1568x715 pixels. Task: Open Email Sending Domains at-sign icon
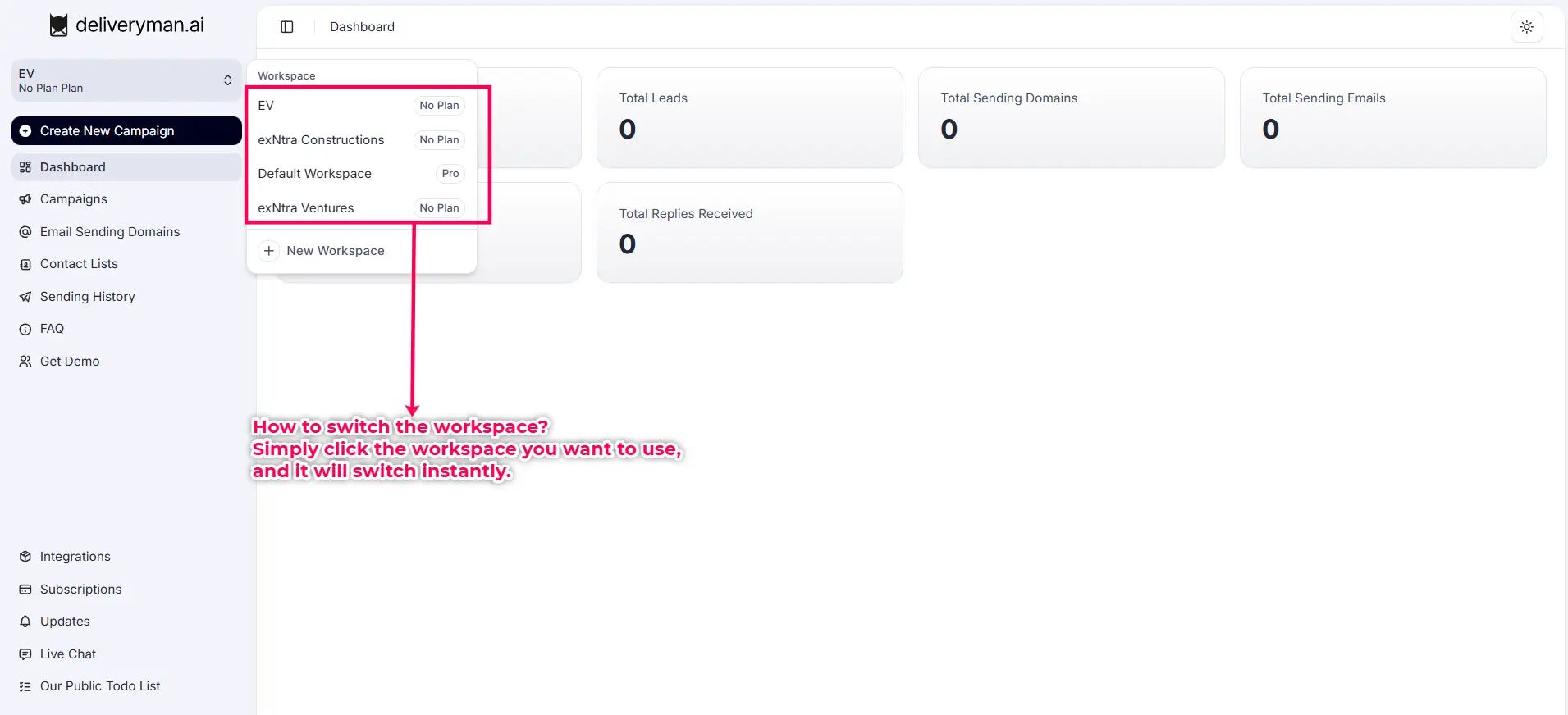pos(25,232)
